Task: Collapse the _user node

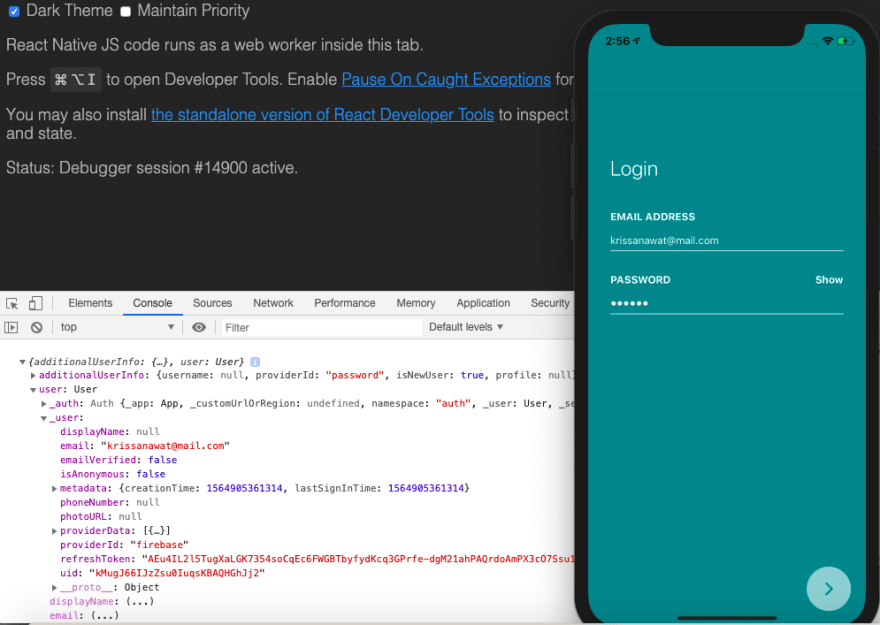Action: click(x=44, y=418)
